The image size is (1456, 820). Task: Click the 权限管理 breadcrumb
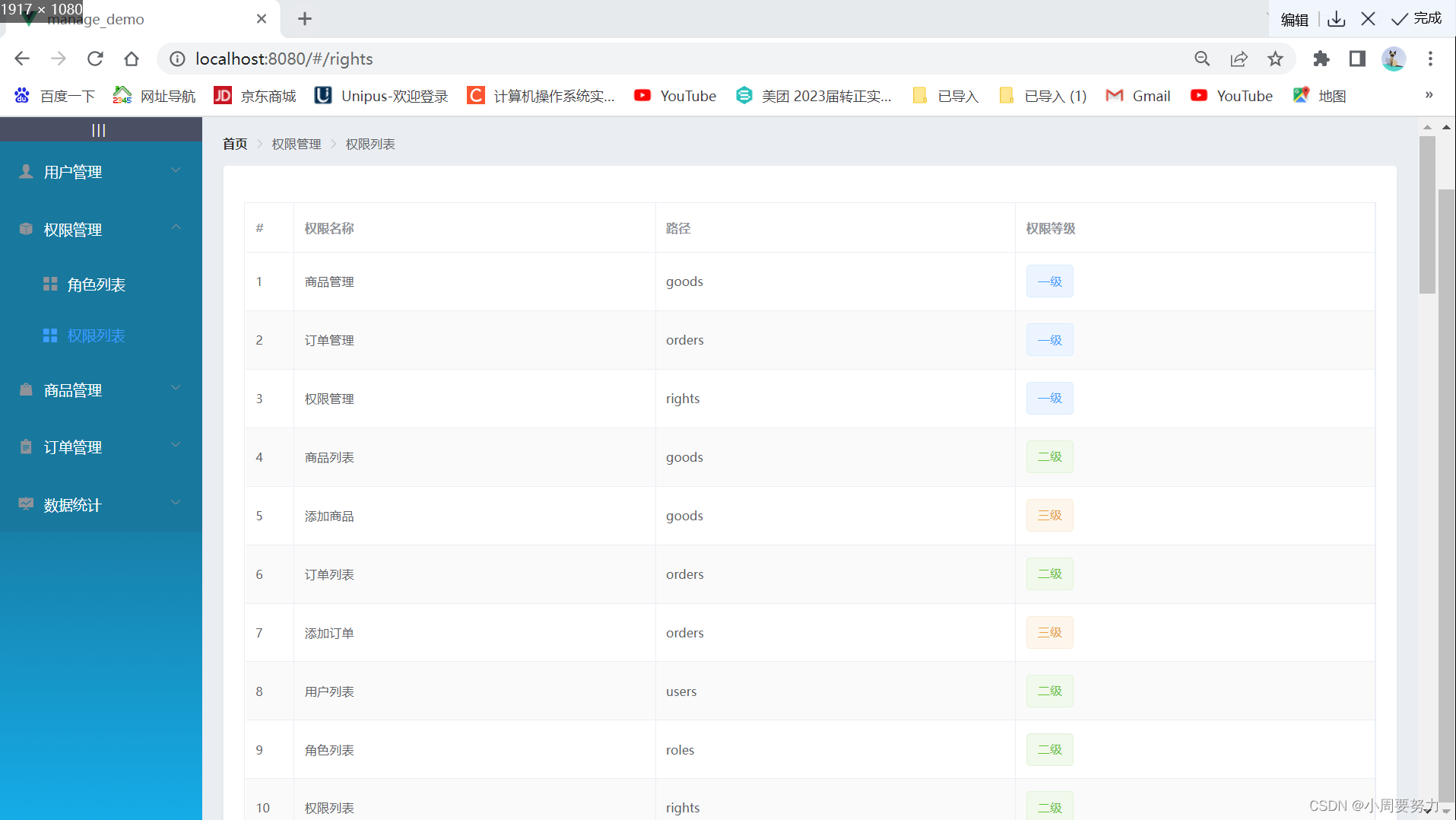click(297, 144)
